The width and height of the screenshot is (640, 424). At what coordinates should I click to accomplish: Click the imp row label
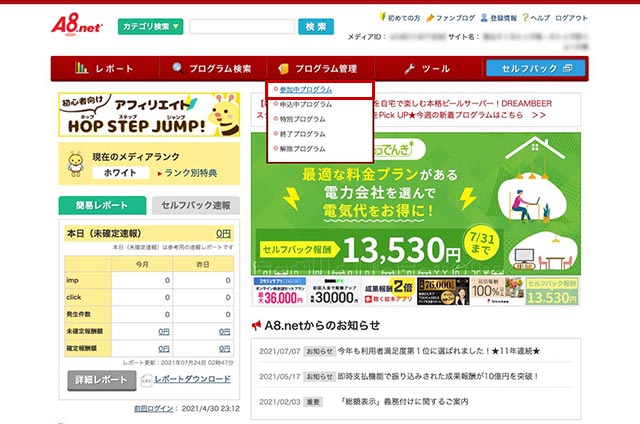72,280
